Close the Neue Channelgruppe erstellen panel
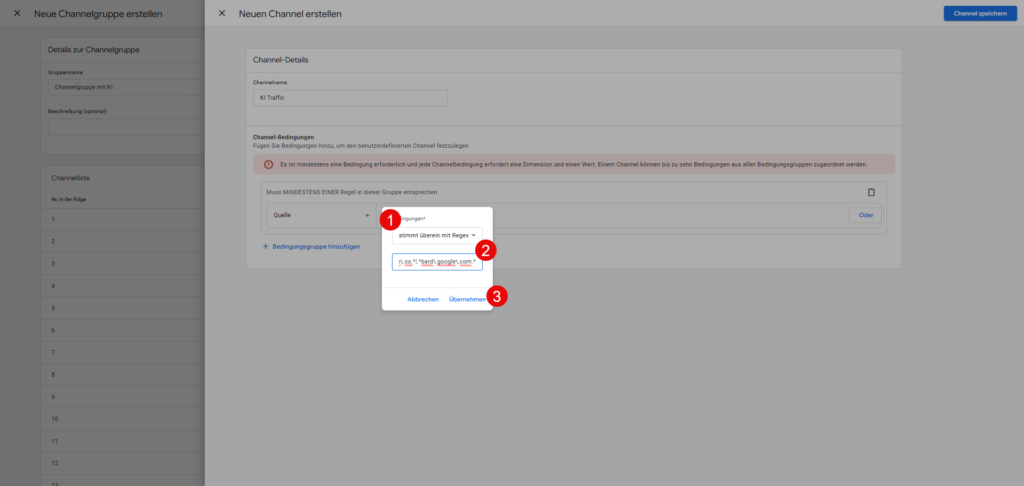This screenshot has height=486, width=1024. coord(16,13)
